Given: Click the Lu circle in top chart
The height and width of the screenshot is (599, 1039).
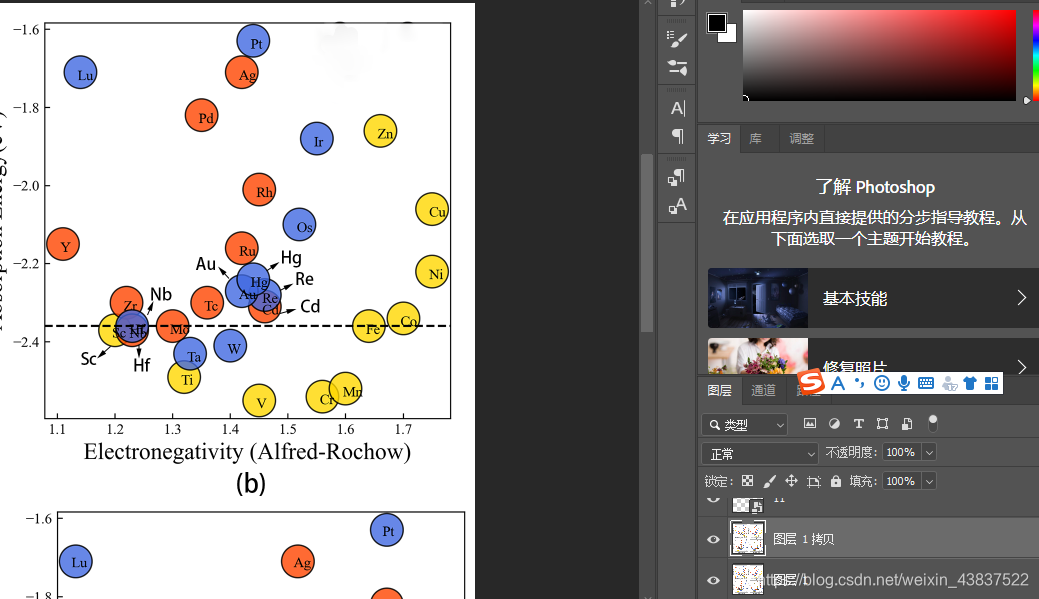Looking at the screenshot, I should pos(80,72).
